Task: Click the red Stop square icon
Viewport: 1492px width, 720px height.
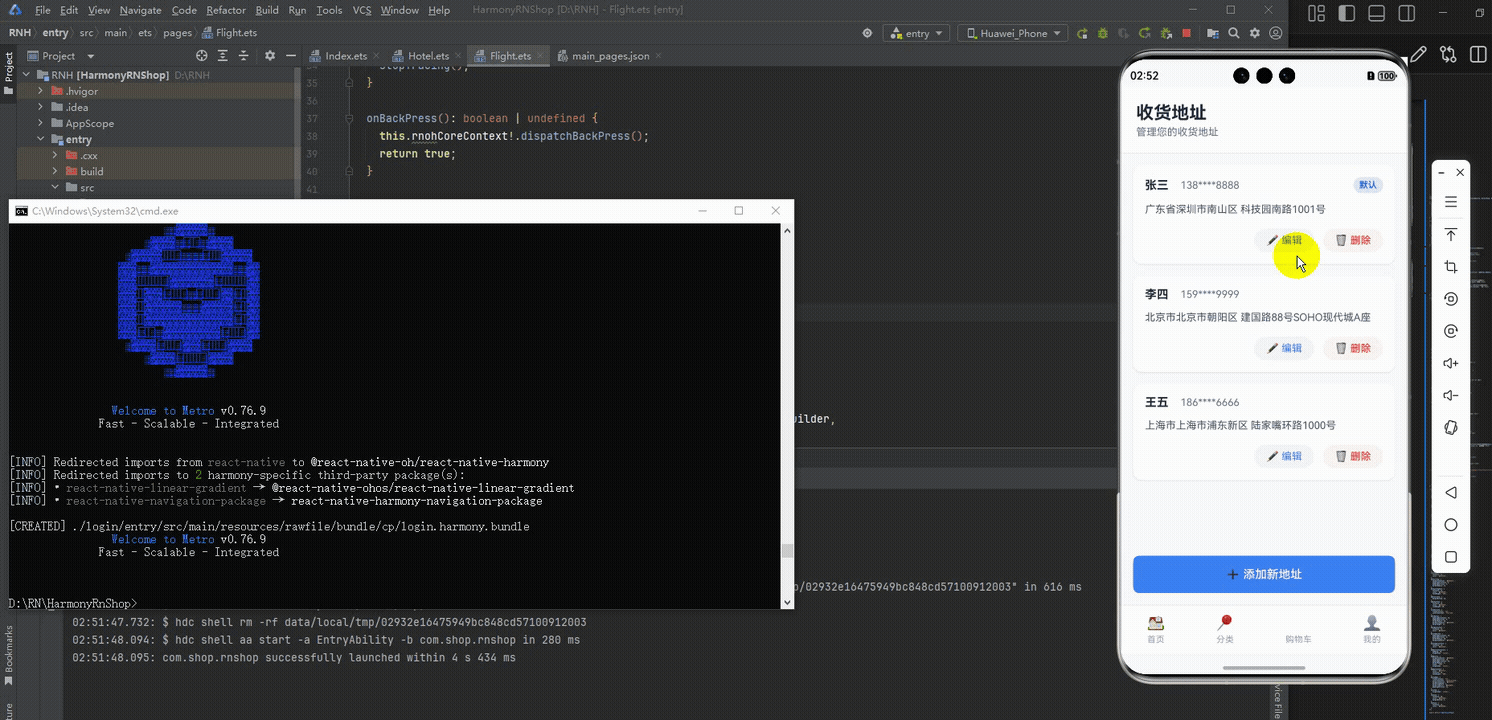Action: tap(1186, 33)
